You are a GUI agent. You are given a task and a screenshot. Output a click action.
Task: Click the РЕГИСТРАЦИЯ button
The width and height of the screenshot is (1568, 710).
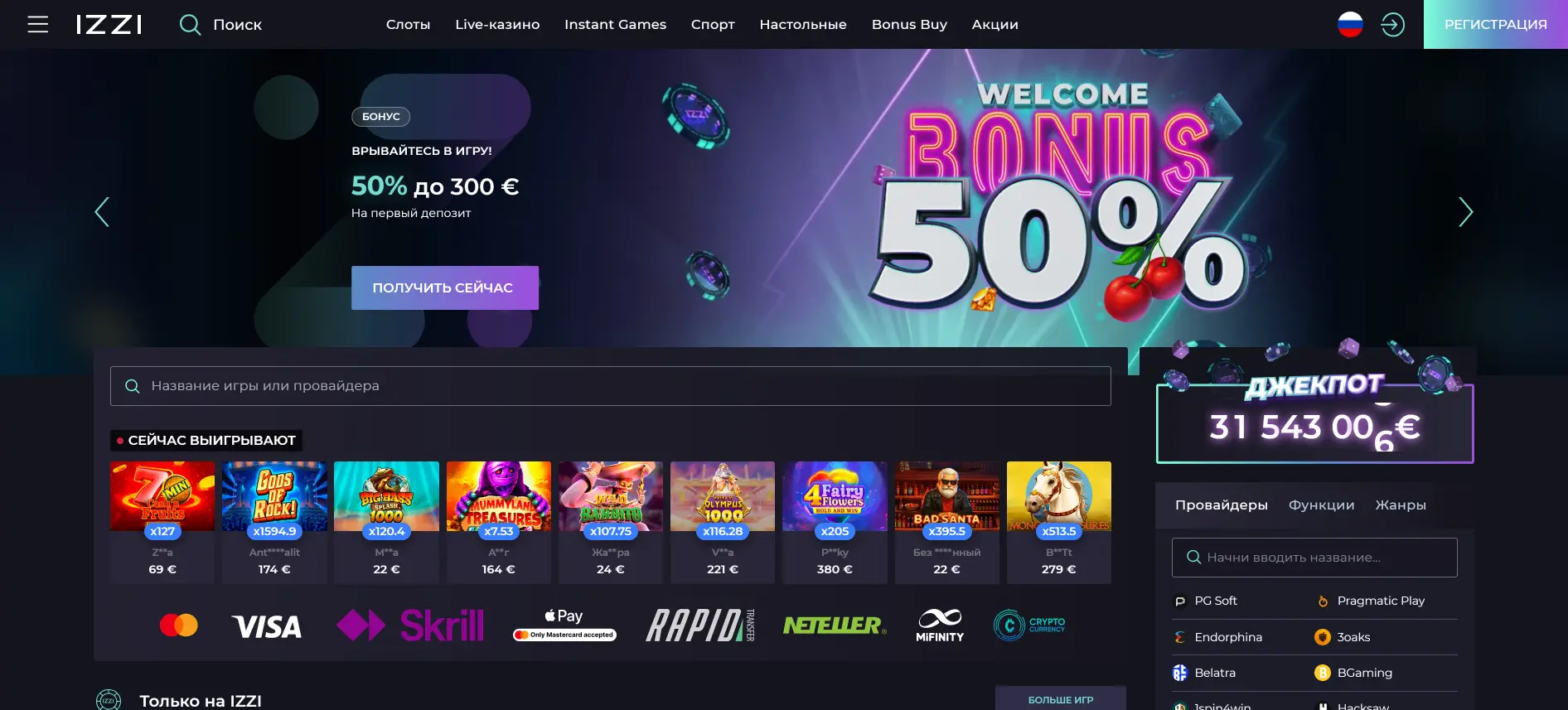[x=1496, y=24]
